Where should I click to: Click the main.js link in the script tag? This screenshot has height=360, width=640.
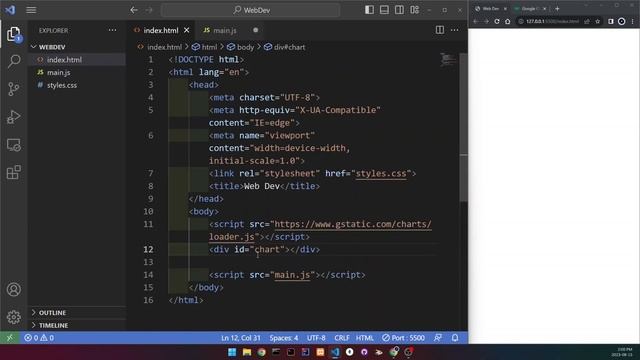click(292, 275)
